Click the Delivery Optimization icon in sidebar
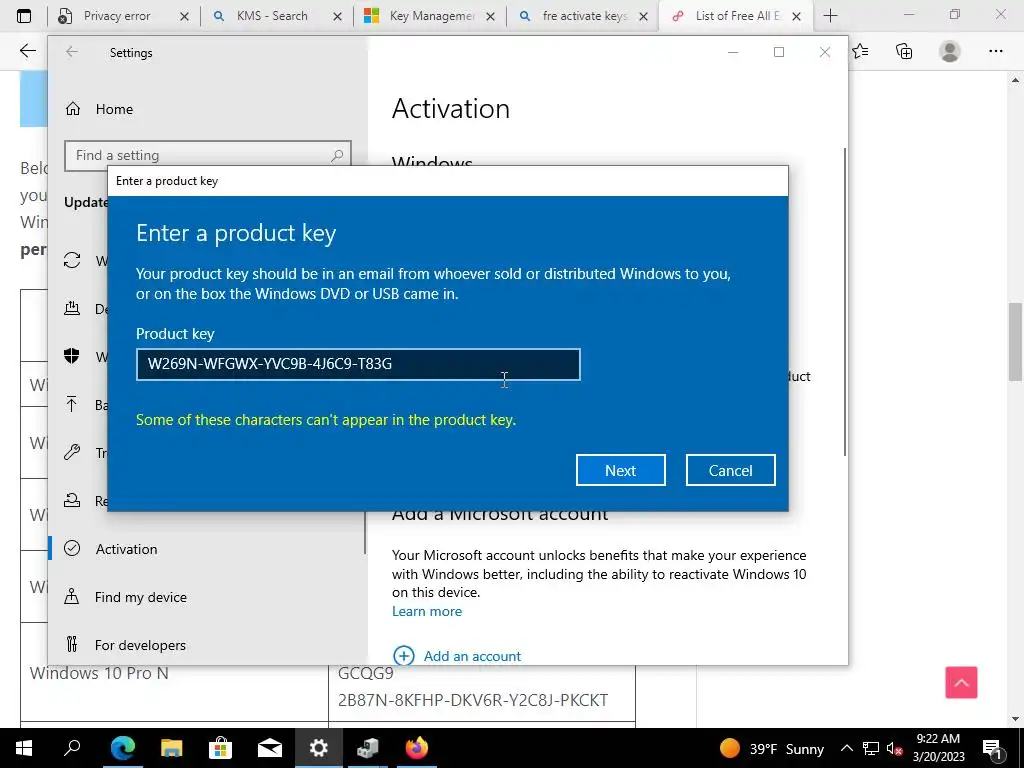The height and width of the screenshot is (768, 1024). coord(72,308)
